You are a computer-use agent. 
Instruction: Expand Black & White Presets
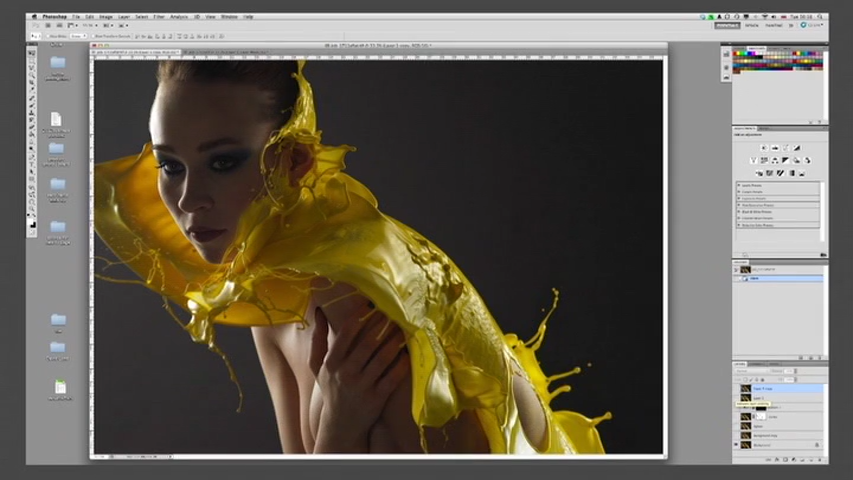tap(739, 212)
